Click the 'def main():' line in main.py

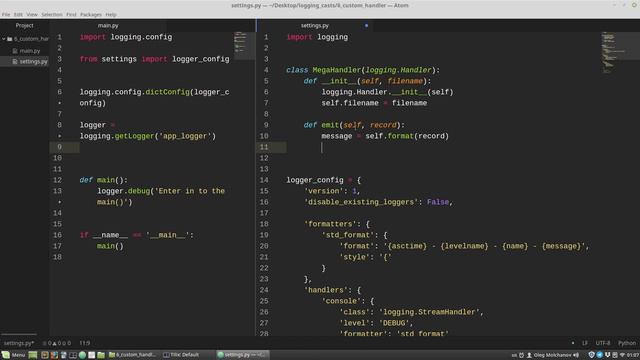[x=104, y=180]
